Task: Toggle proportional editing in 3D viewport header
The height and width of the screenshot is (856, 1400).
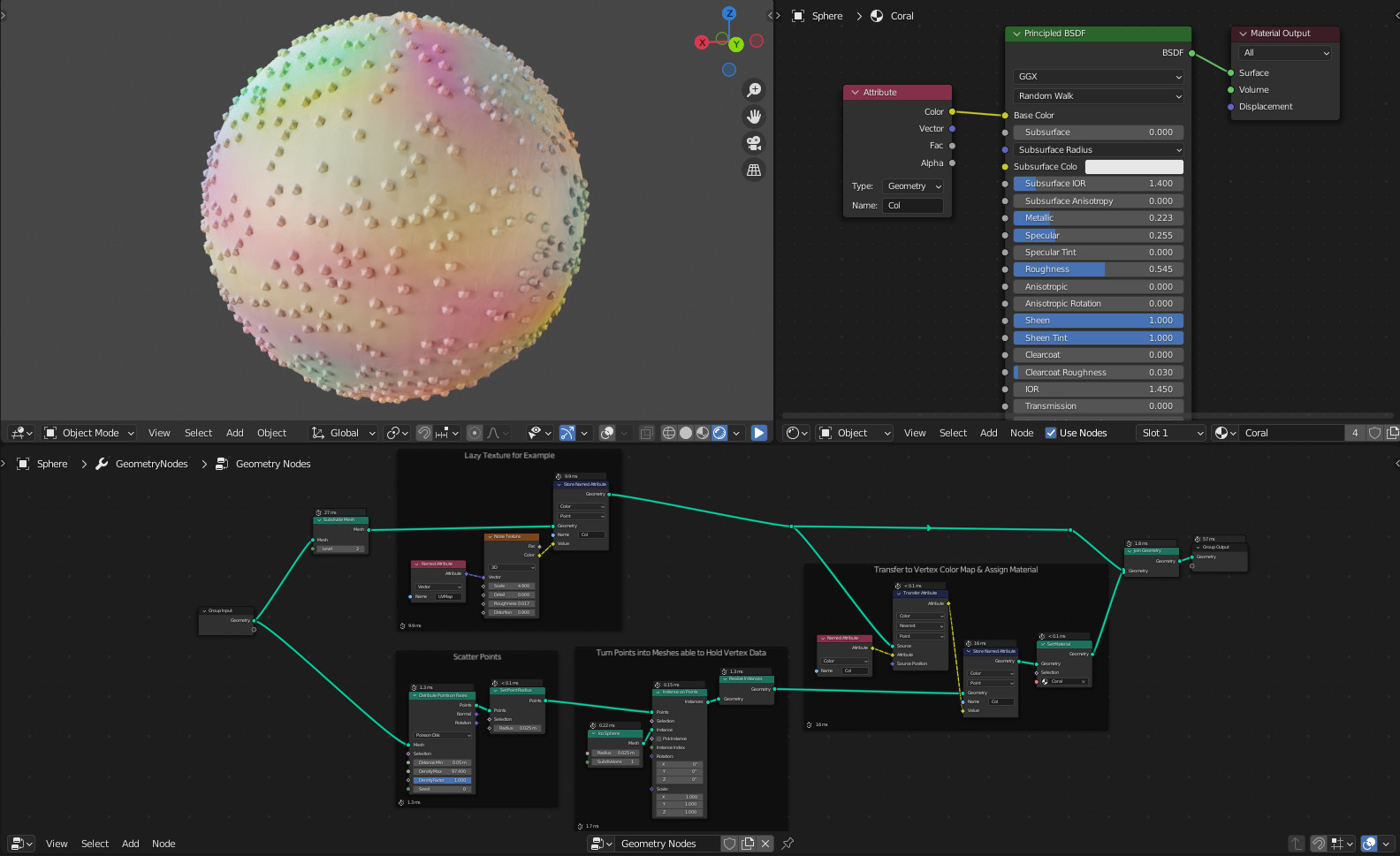Action: (475, 433)
